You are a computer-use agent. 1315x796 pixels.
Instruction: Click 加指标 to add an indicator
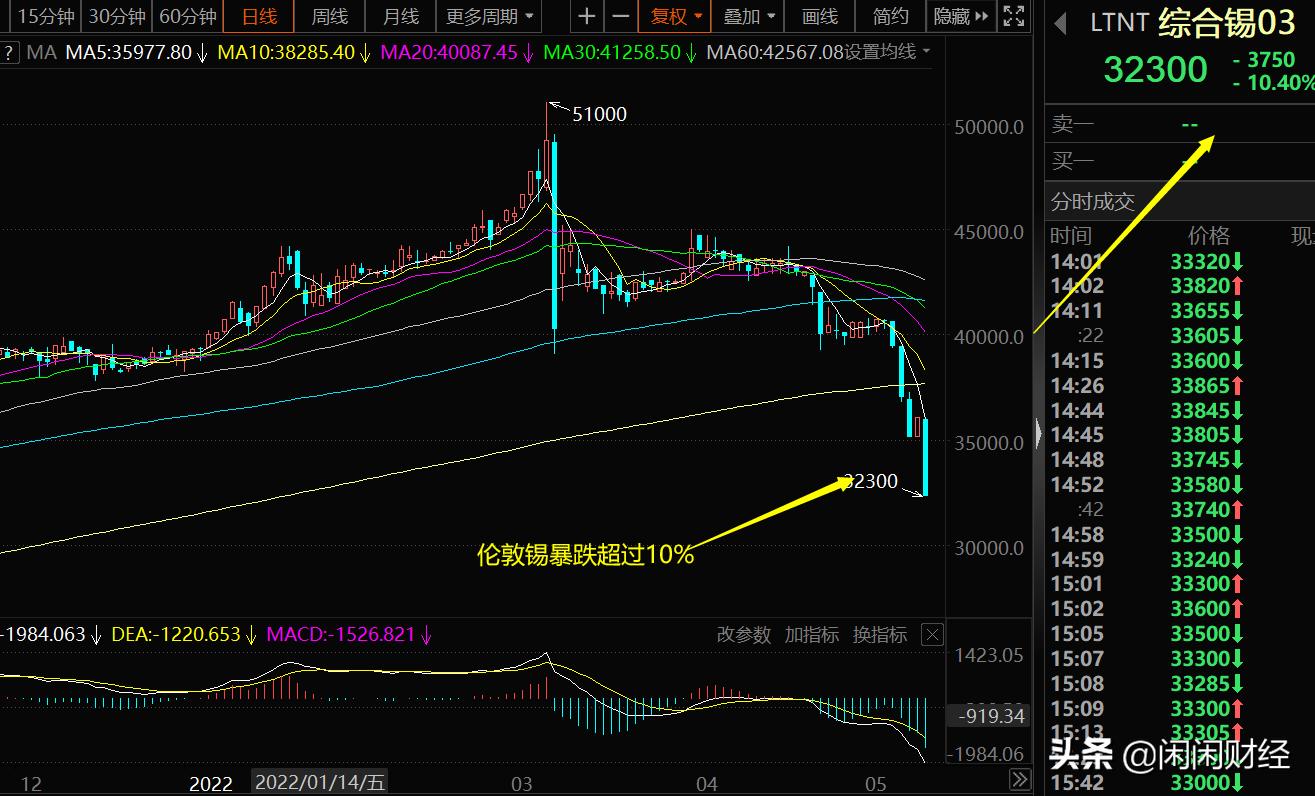(811, 634)
